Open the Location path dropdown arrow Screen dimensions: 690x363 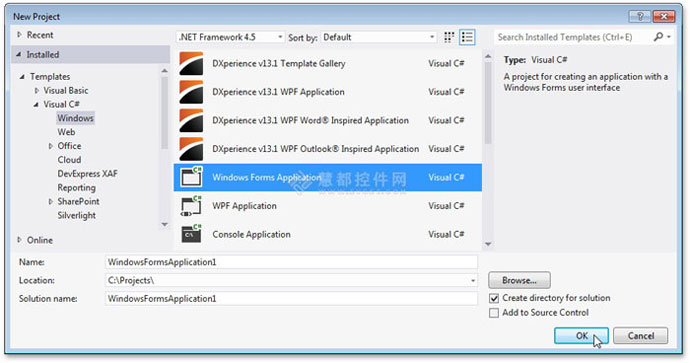(x=473, y=281)
